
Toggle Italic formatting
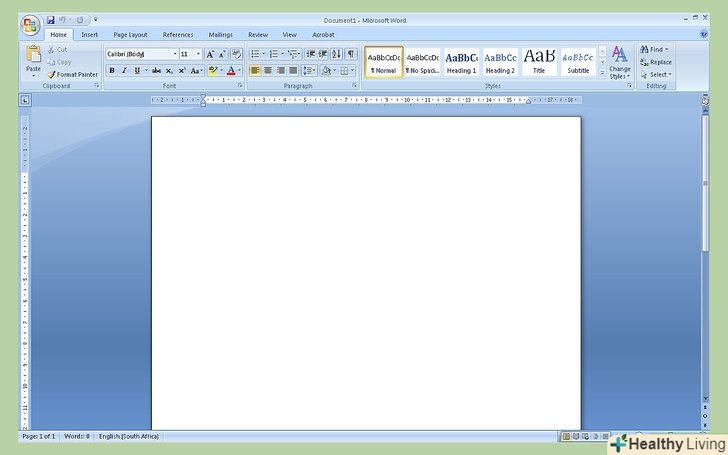pyautogui.click(x=124, y=71)
